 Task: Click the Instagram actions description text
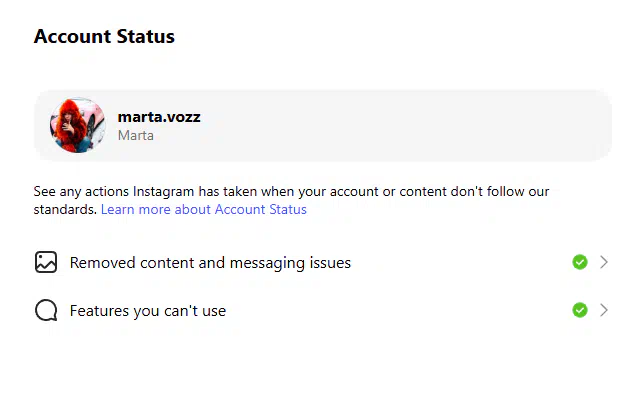click(291, 200)
